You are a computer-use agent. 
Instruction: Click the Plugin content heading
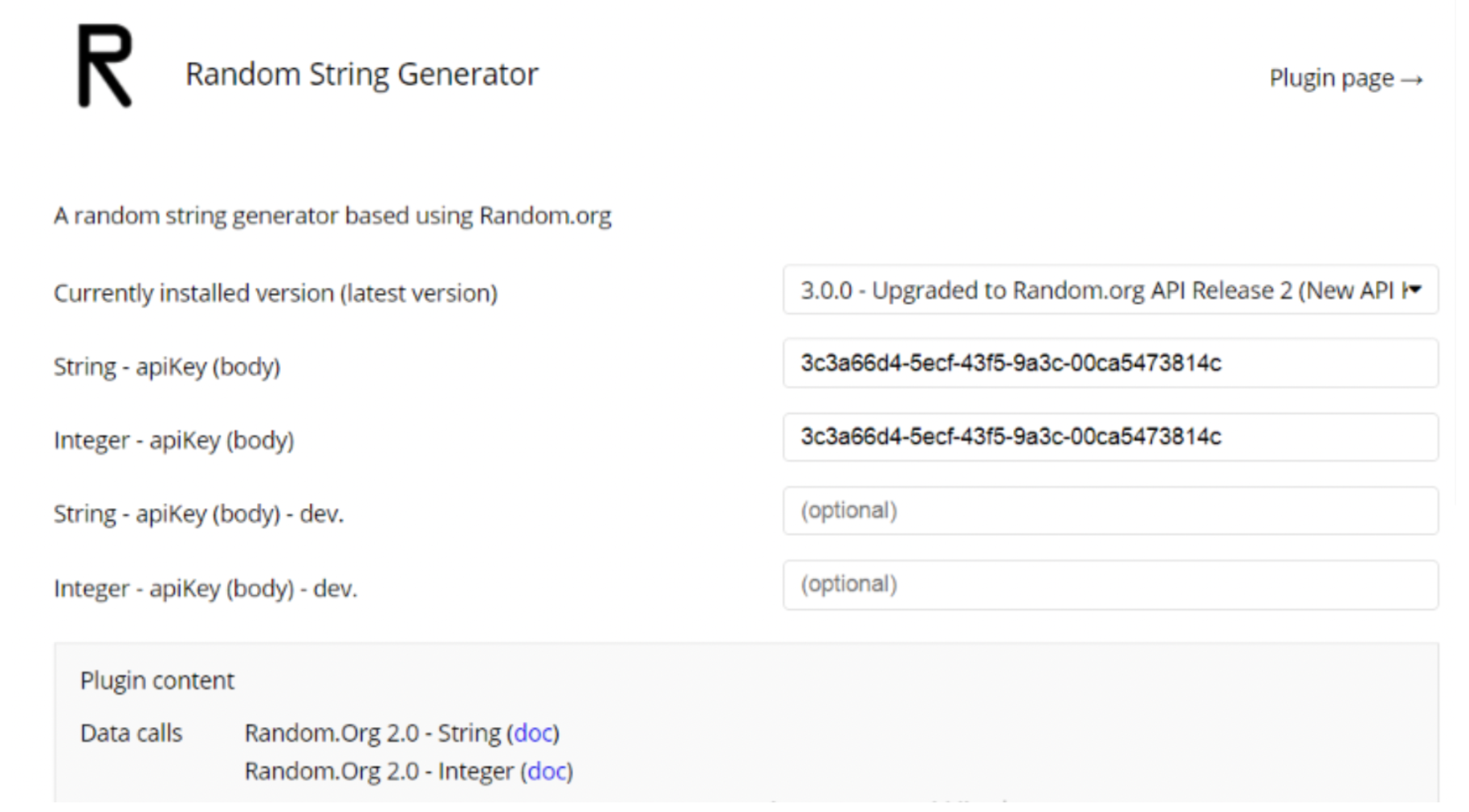coord(157,680)
